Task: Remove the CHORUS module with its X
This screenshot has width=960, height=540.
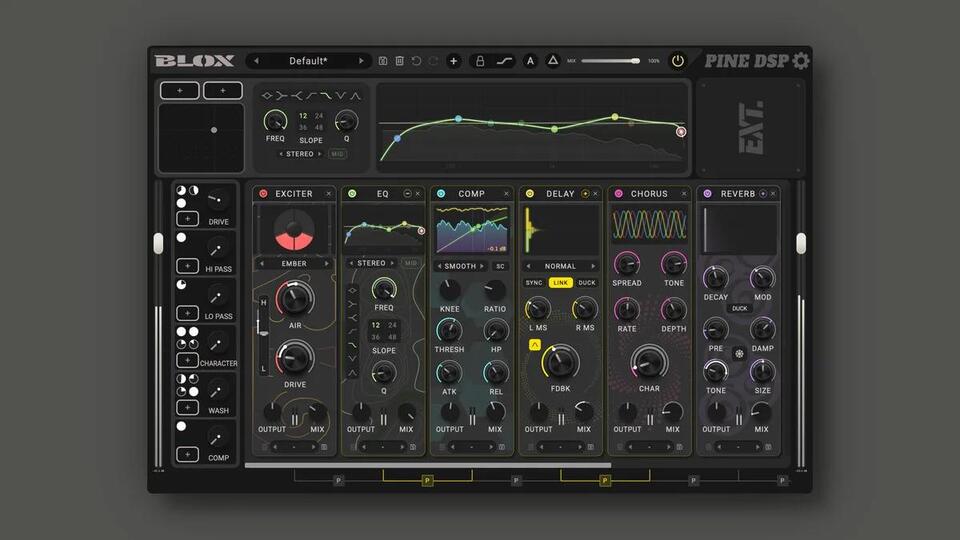Action: click(x=684, y=193)
